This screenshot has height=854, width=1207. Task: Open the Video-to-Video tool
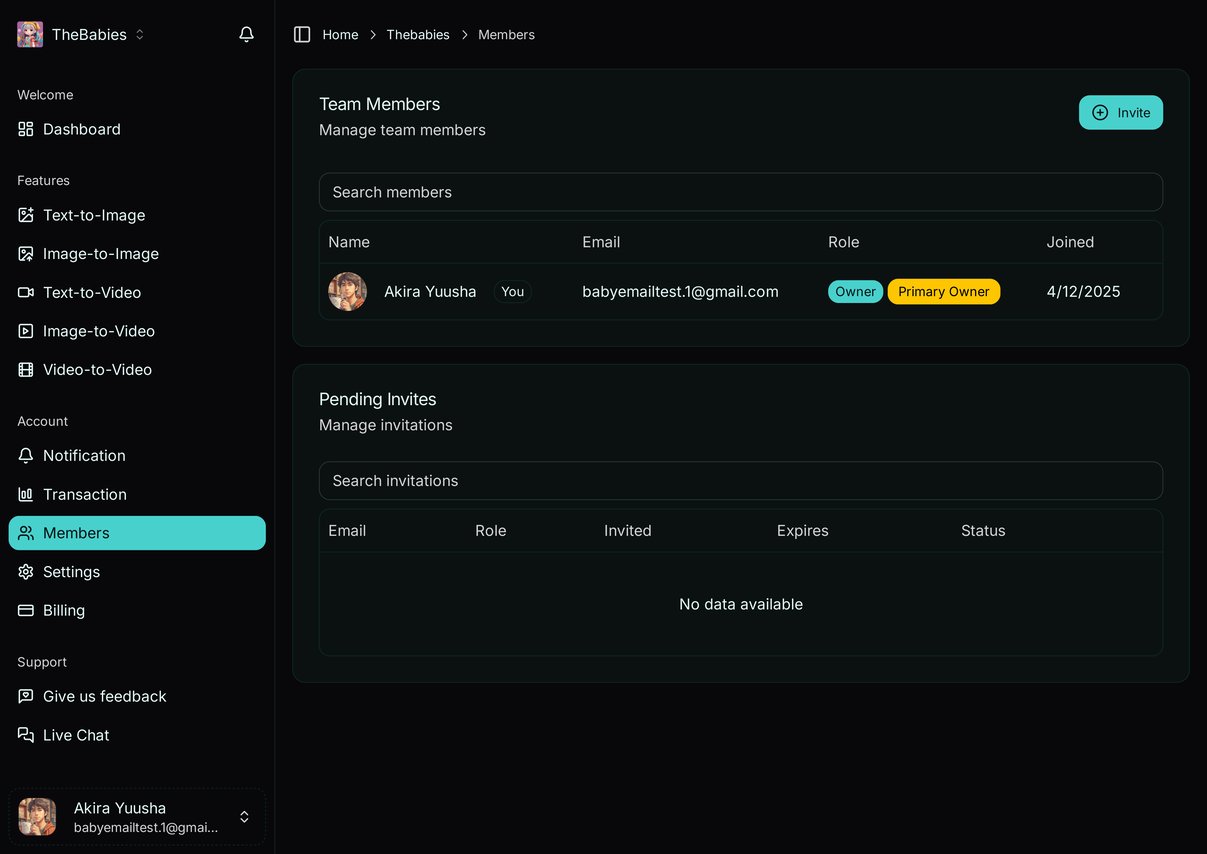click(x=95, y=369)
